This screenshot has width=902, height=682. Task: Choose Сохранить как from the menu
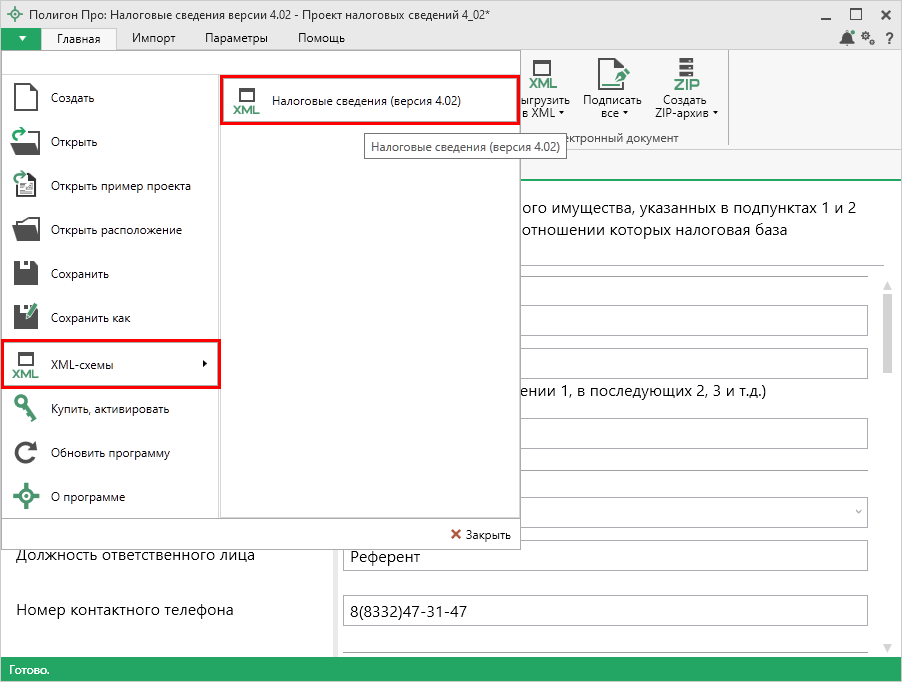[x=90, y=318]
